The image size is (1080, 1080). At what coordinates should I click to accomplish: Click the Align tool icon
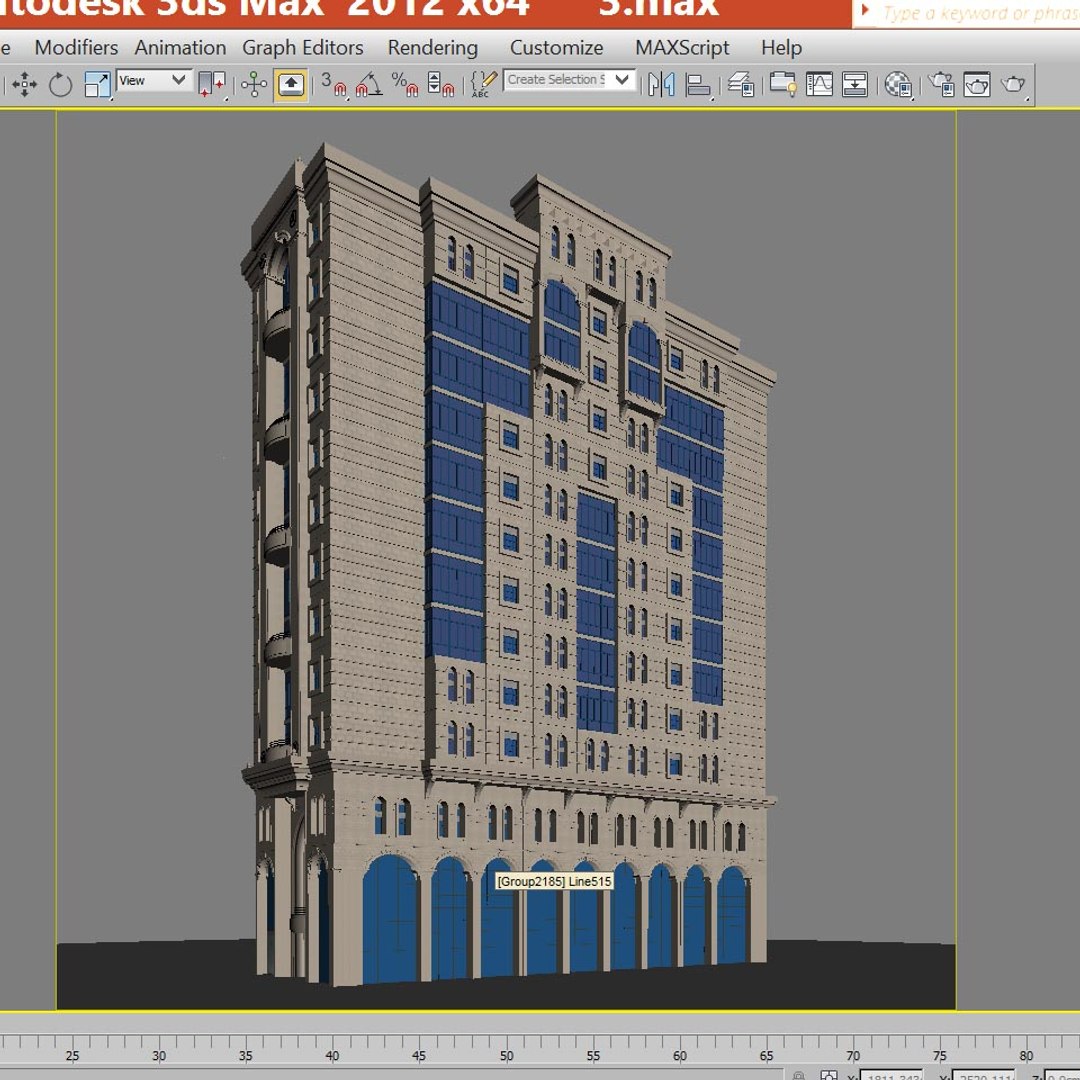click(x=698, y=85)
